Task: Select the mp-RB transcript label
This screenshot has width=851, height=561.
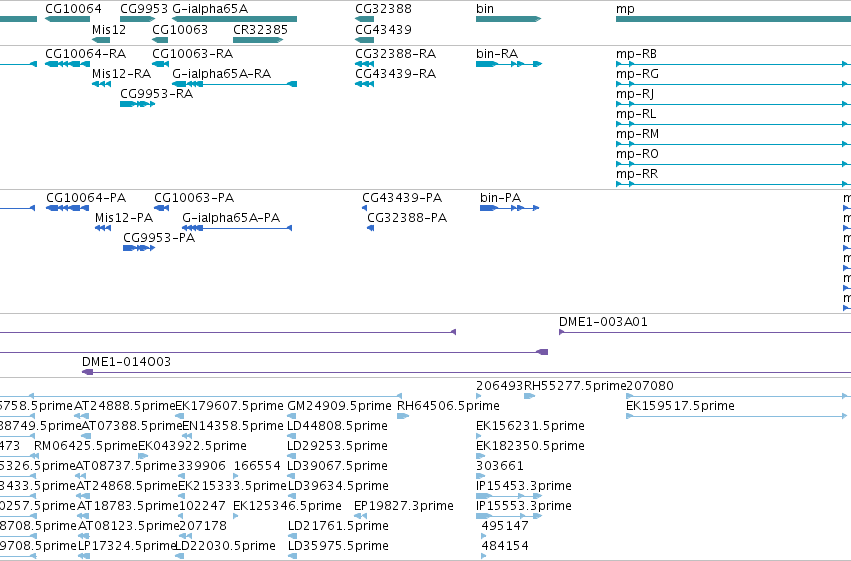Action: coord(636,54)
